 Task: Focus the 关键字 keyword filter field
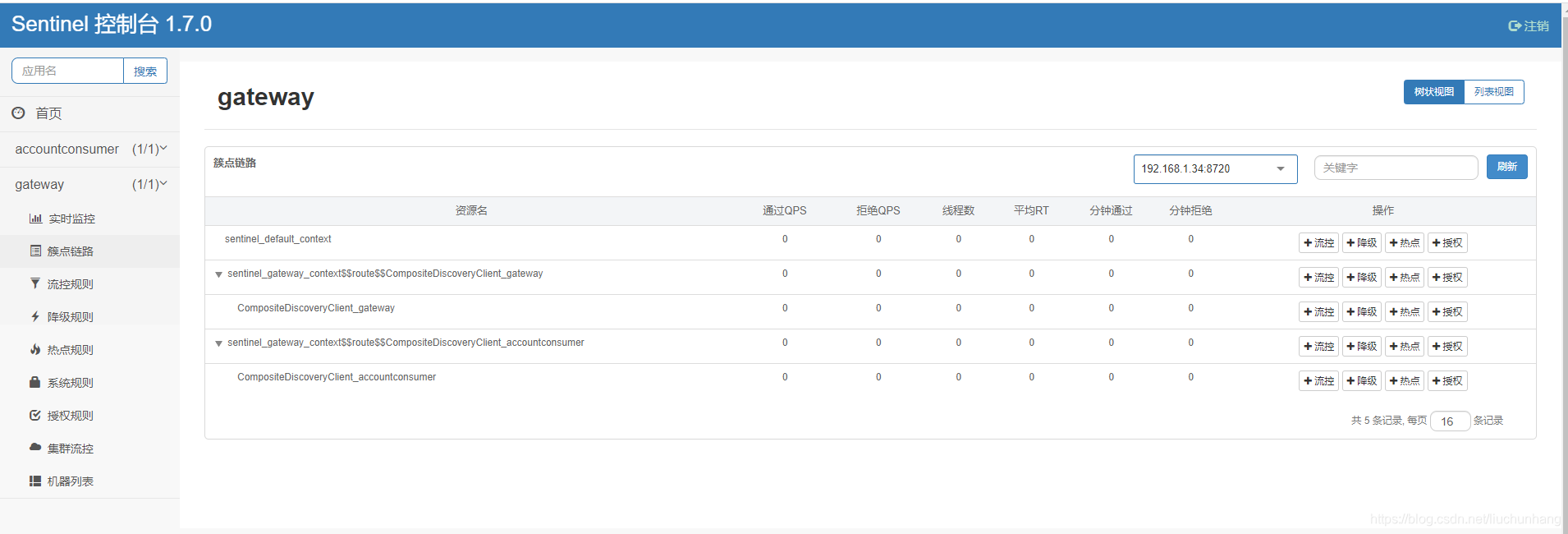tap(1396, 168)
